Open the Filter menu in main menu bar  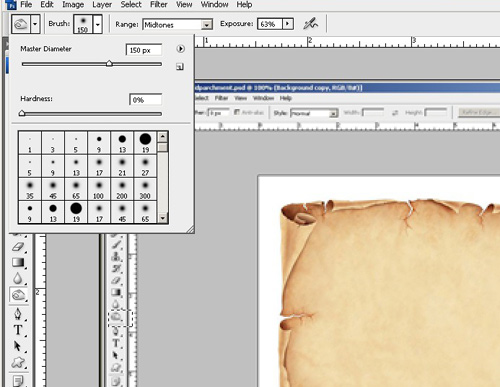click(x=159, y=5)
